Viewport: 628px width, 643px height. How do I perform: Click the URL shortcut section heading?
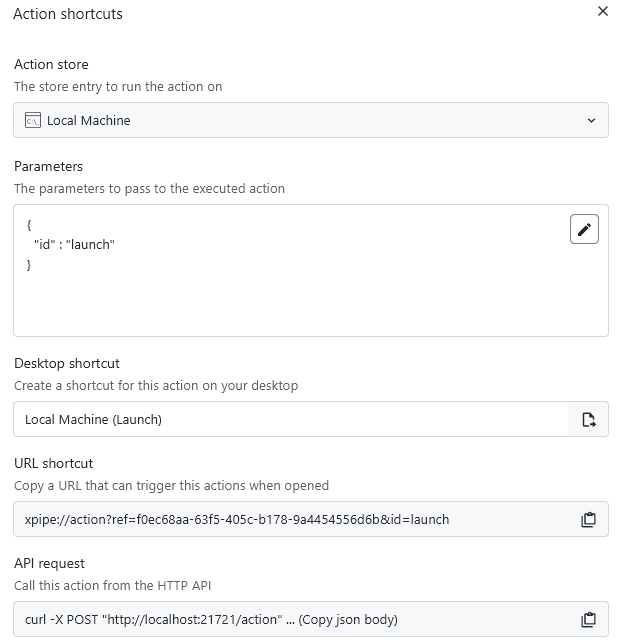[x=53, y=464]
